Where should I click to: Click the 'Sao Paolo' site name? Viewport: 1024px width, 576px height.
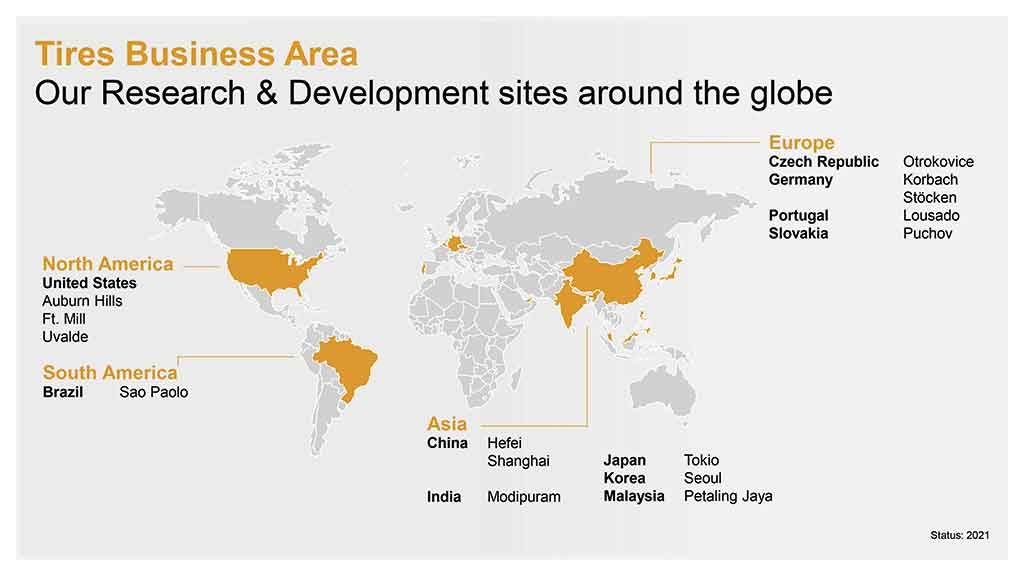click(x=153, y=392)
